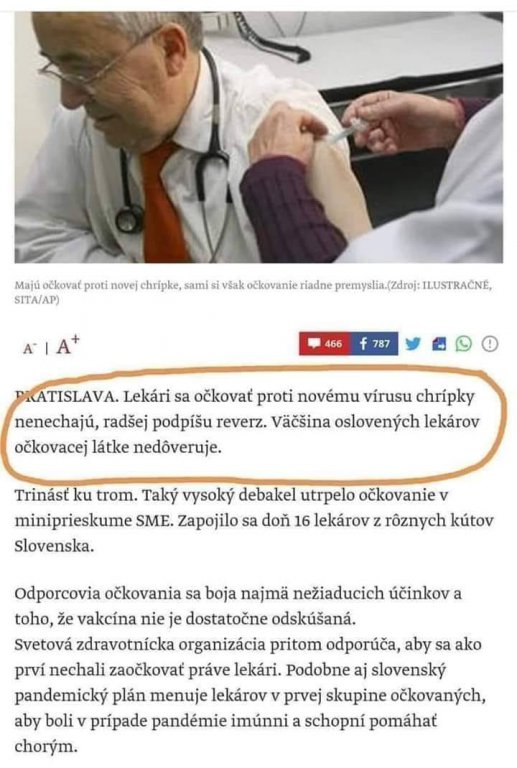Click the word 'SME' in minipoll paragraph

click(154, 521)
